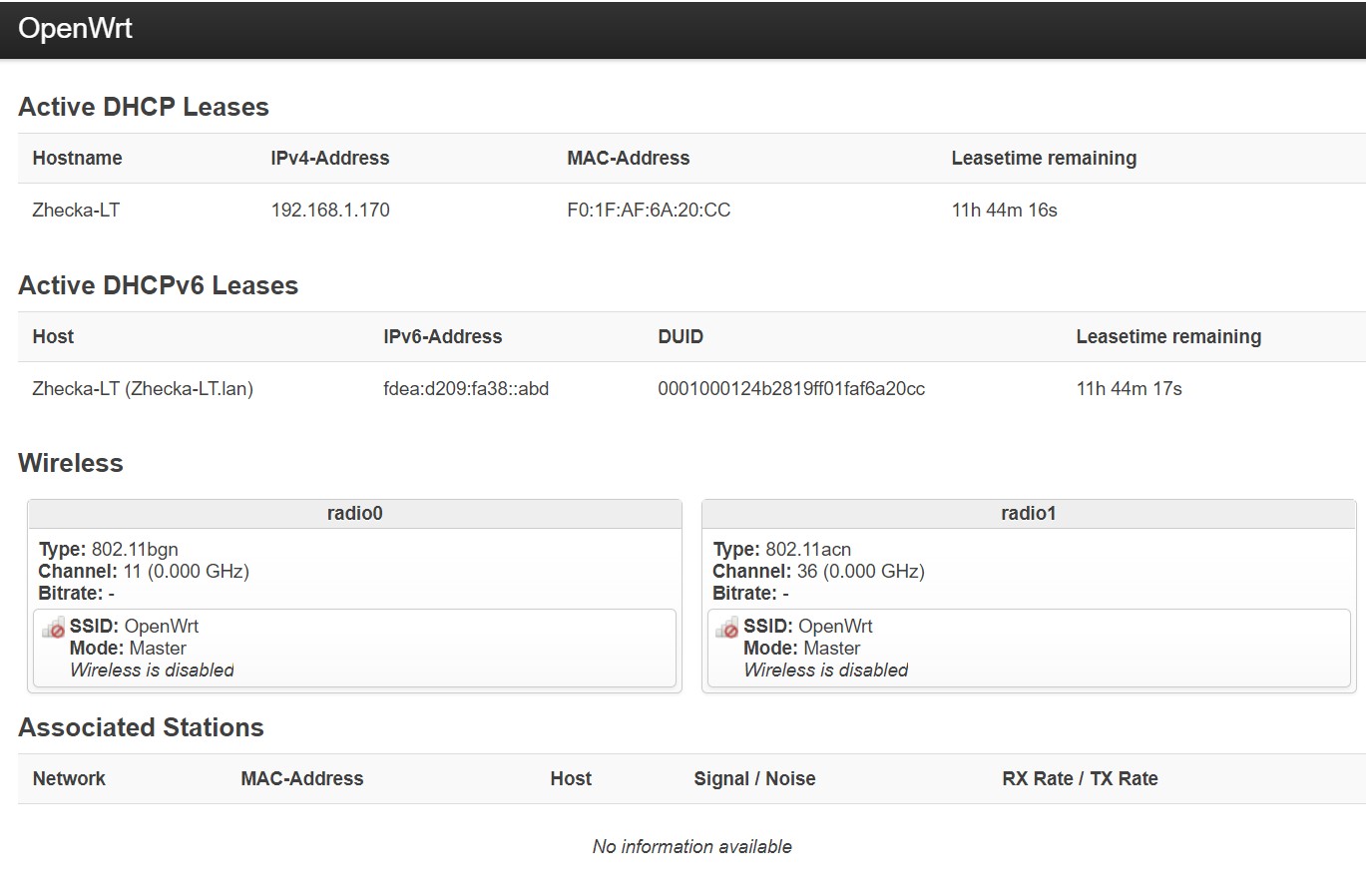Viewport: 1366px width, 896px height.
Task: Click the Wireless section heading
Action: click(71, 463)
